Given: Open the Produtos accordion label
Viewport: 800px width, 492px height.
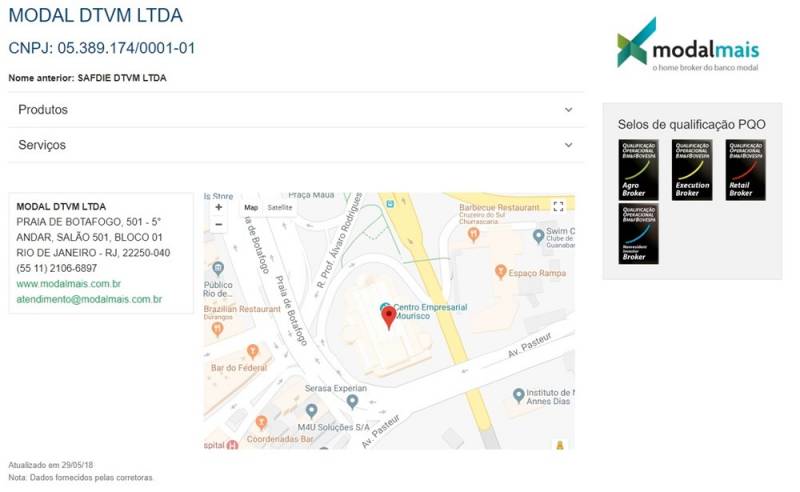Looking at the screenshot, I should [43, 110].
